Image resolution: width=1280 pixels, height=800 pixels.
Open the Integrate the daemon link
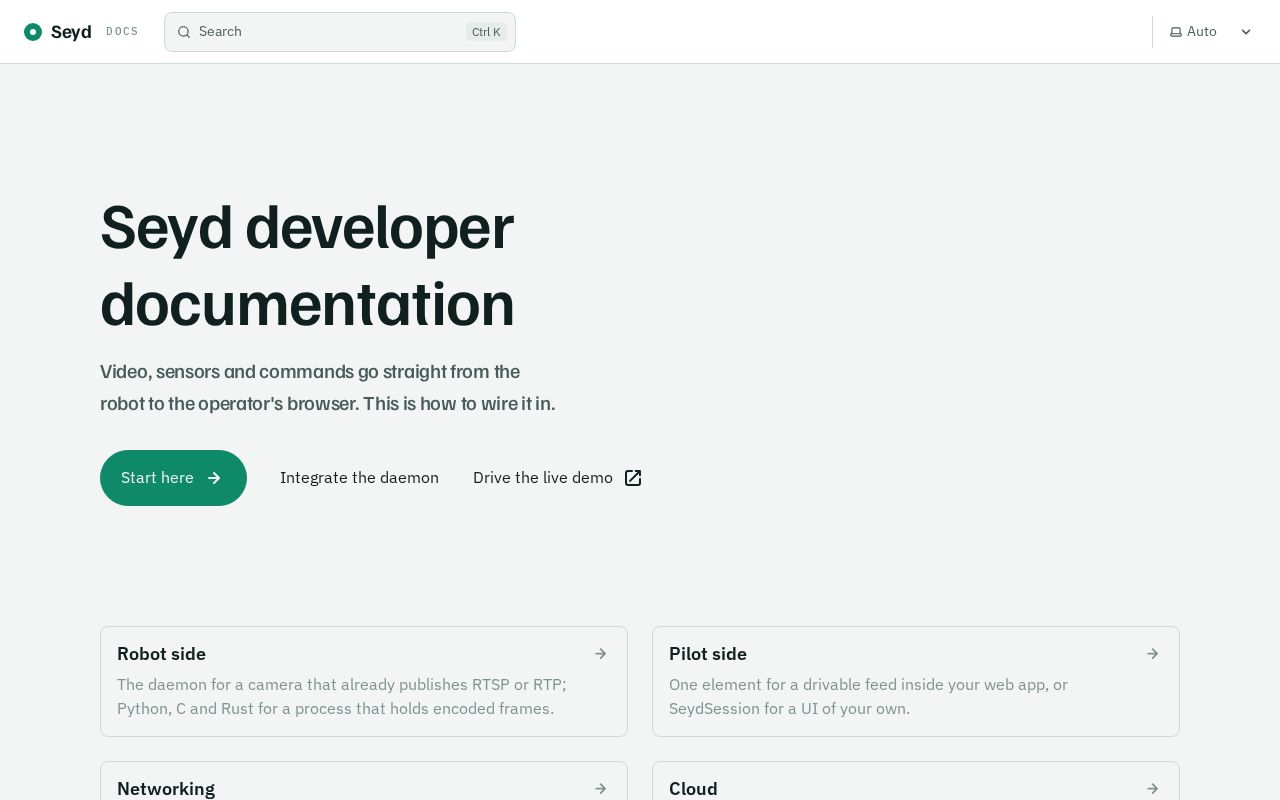pos(359,478)
